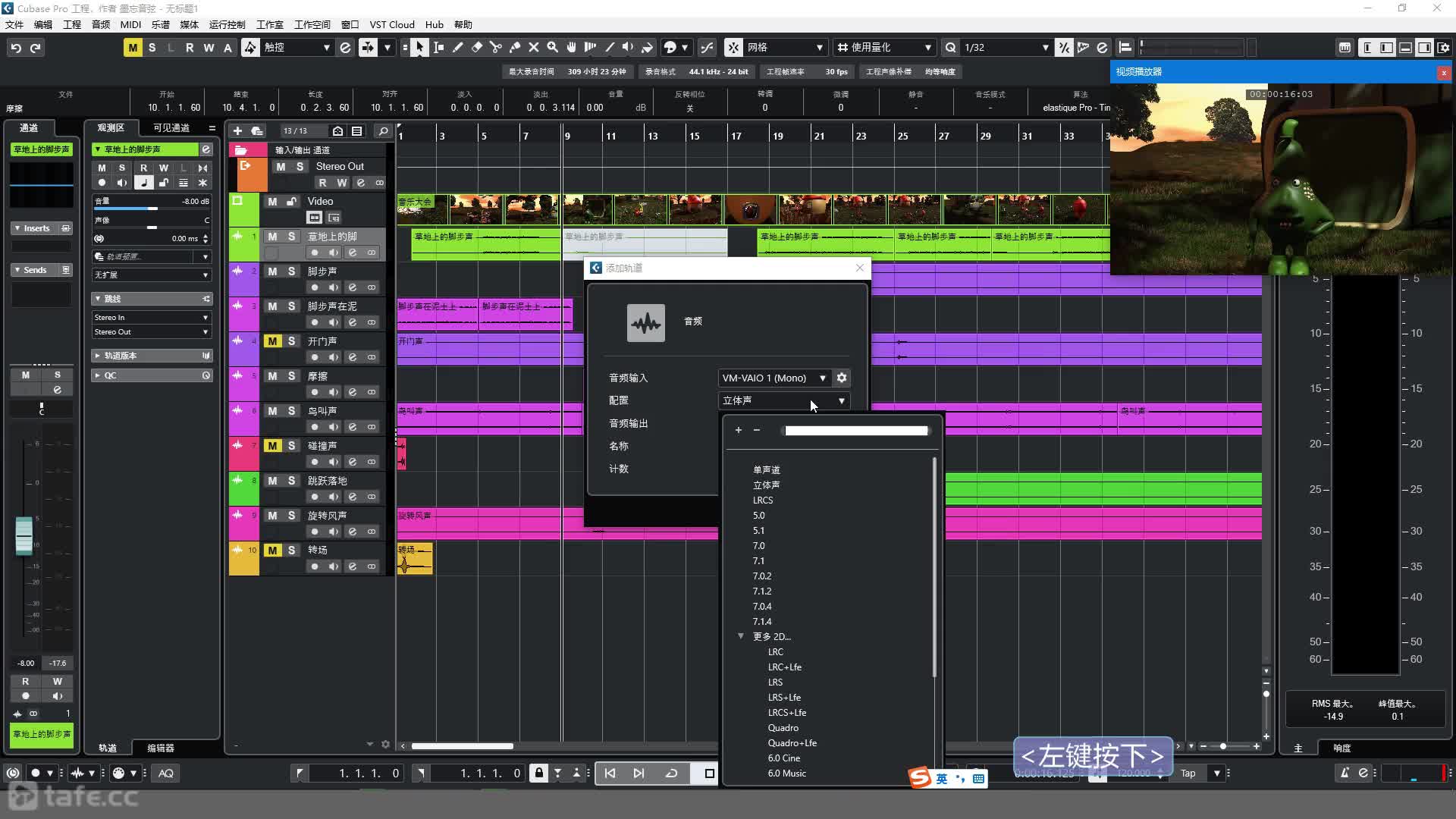The width and height of the screenshot is (1456, 819).
Task: Mute the 碰撞声 track
Action: coord(272,446)
